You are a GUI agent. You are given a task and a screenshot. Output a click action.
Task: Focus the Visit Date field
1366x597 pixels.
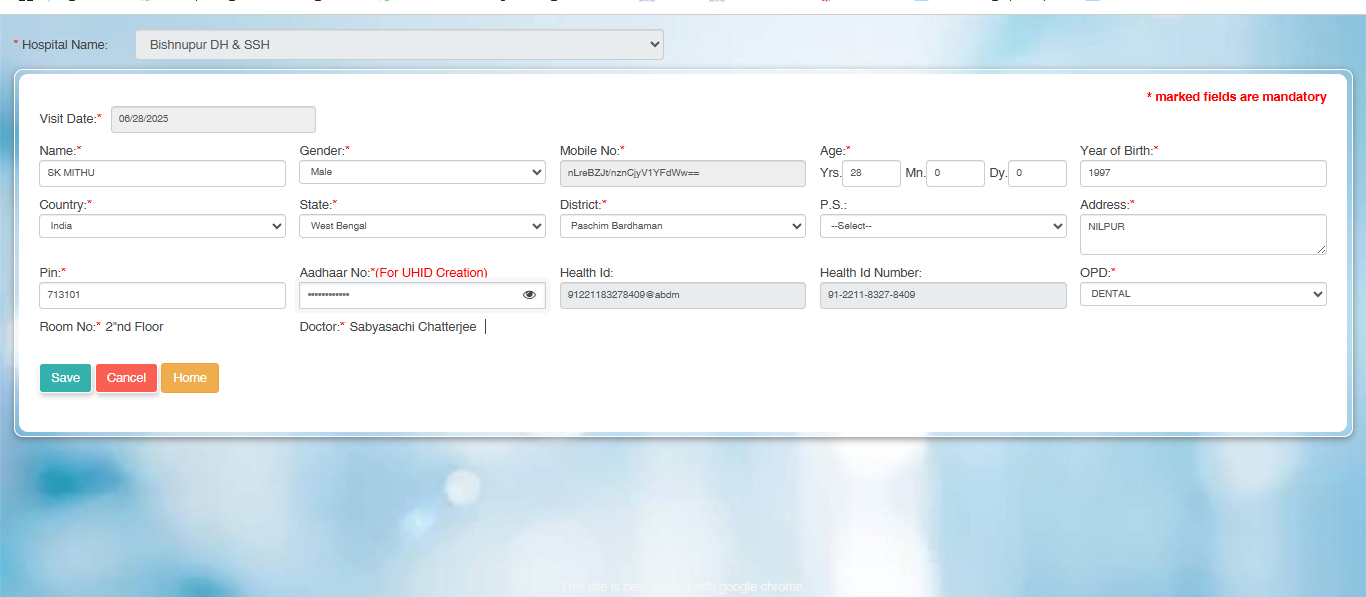pos(213,119)
